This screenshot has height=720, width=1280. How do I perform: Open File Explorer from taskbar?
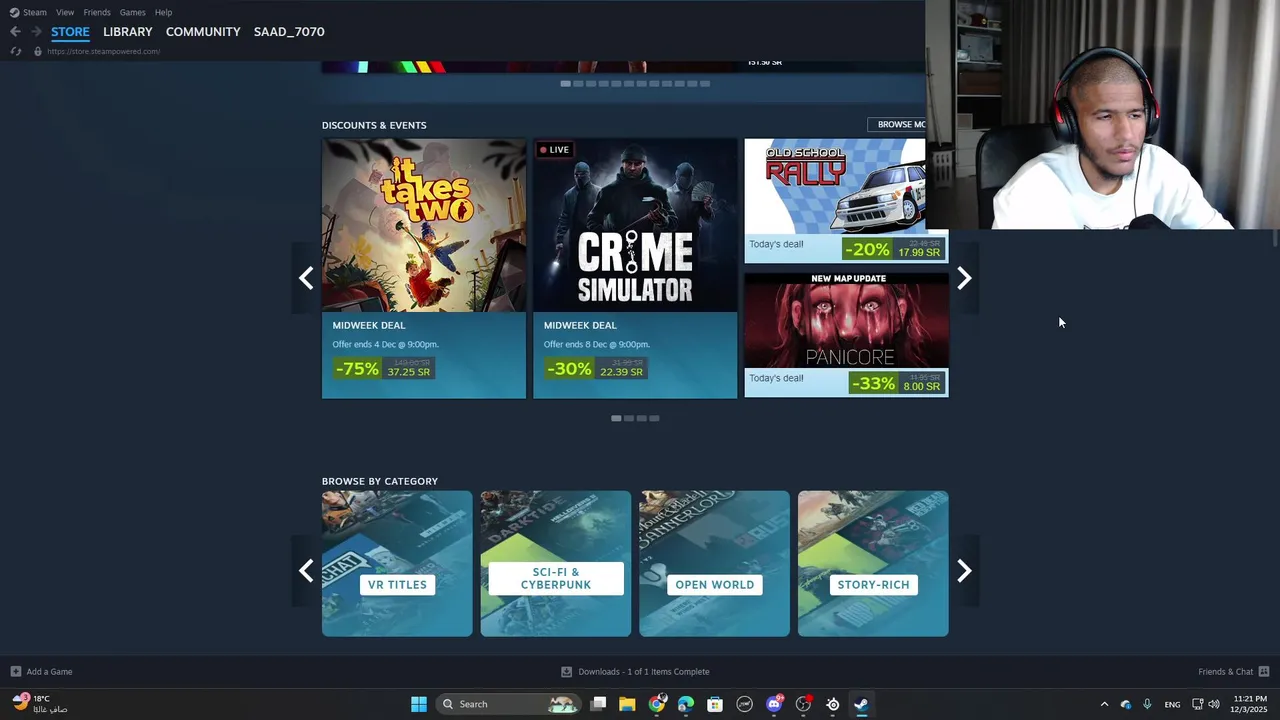point(627,704)
